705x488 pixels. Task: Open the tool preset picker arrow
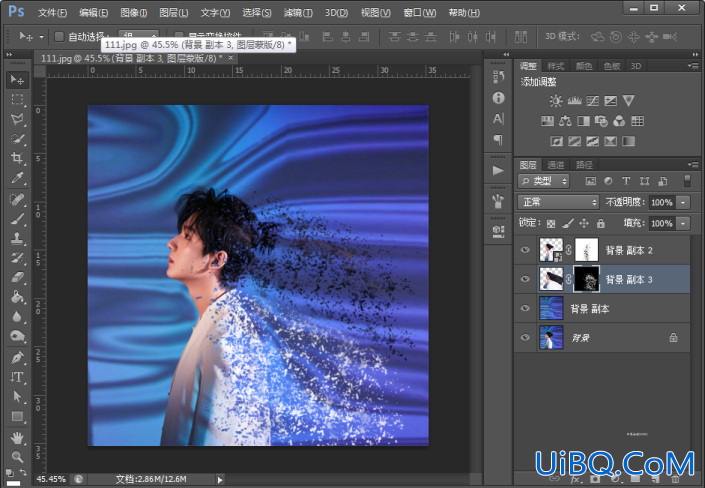pos(41,36)
